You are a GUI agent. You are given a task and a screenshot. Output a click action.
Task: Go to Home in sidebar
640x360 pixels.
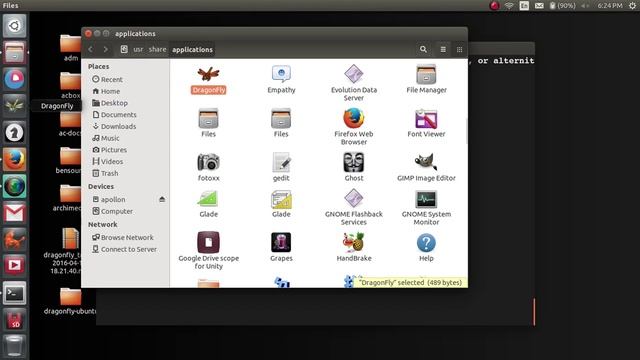pos(106,91)
